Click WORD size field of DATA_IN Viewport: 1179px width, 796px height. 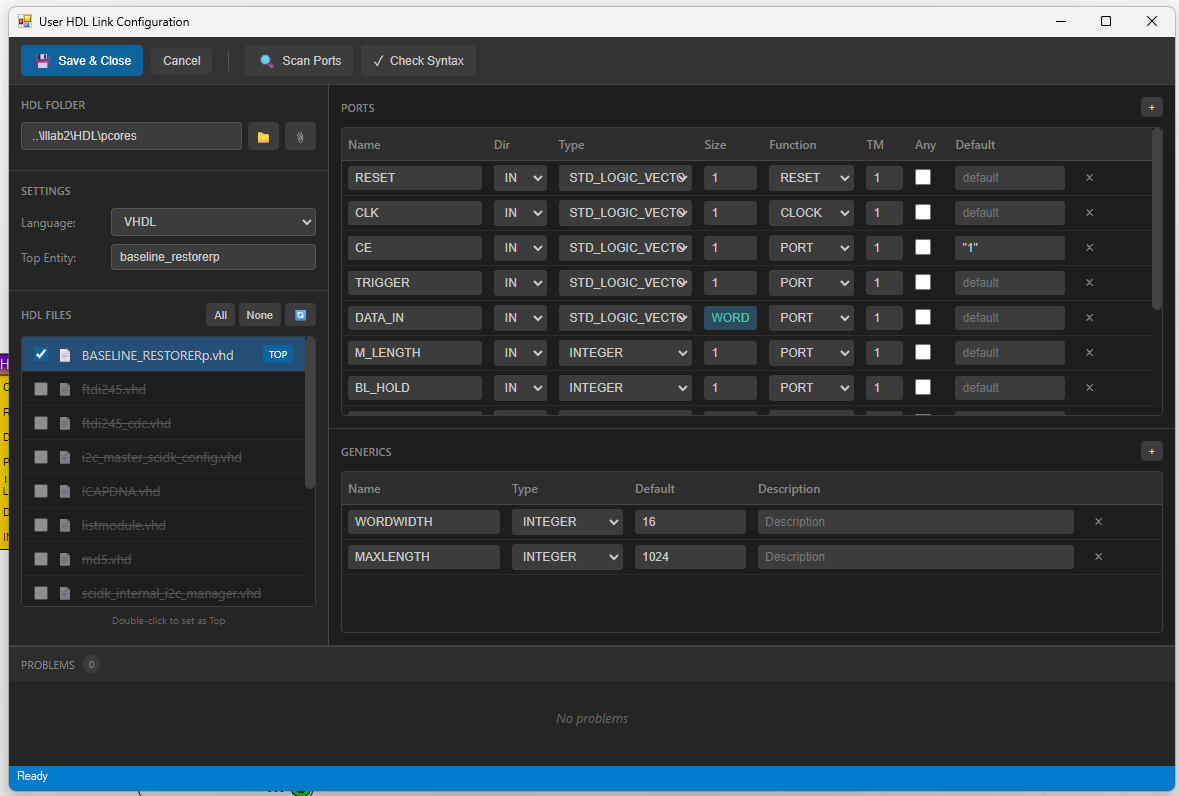(730, 318)
